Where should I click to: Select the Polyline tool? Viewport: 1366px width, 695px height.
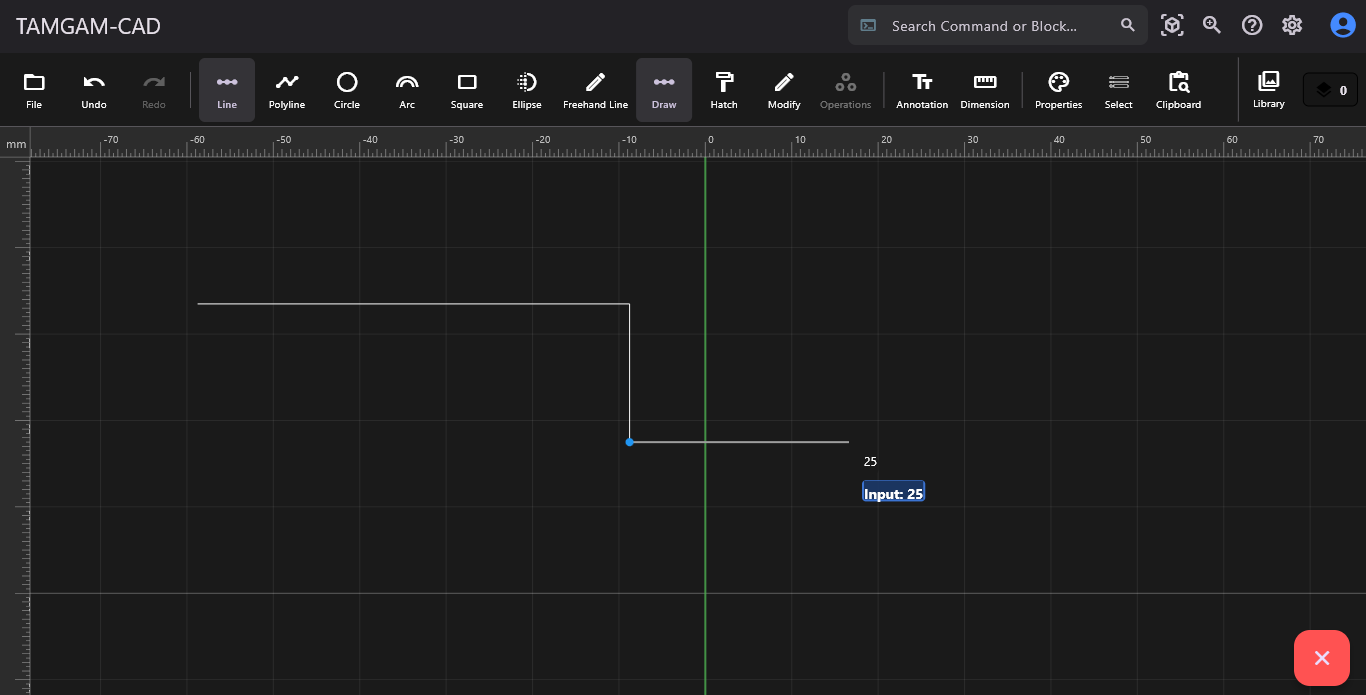(287, 90)
